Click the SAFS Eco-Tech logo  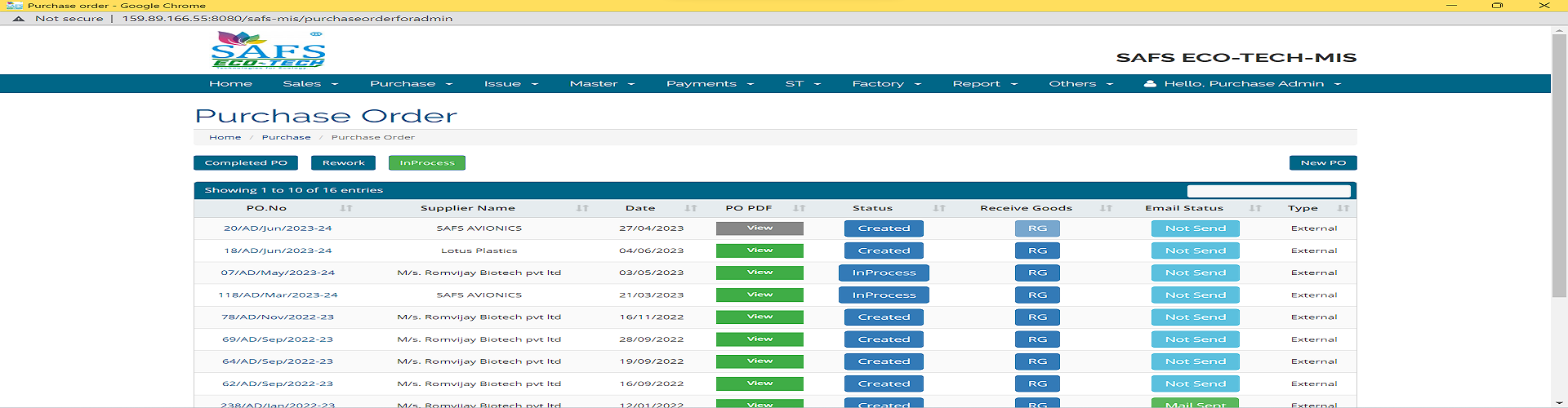(269, 51)
